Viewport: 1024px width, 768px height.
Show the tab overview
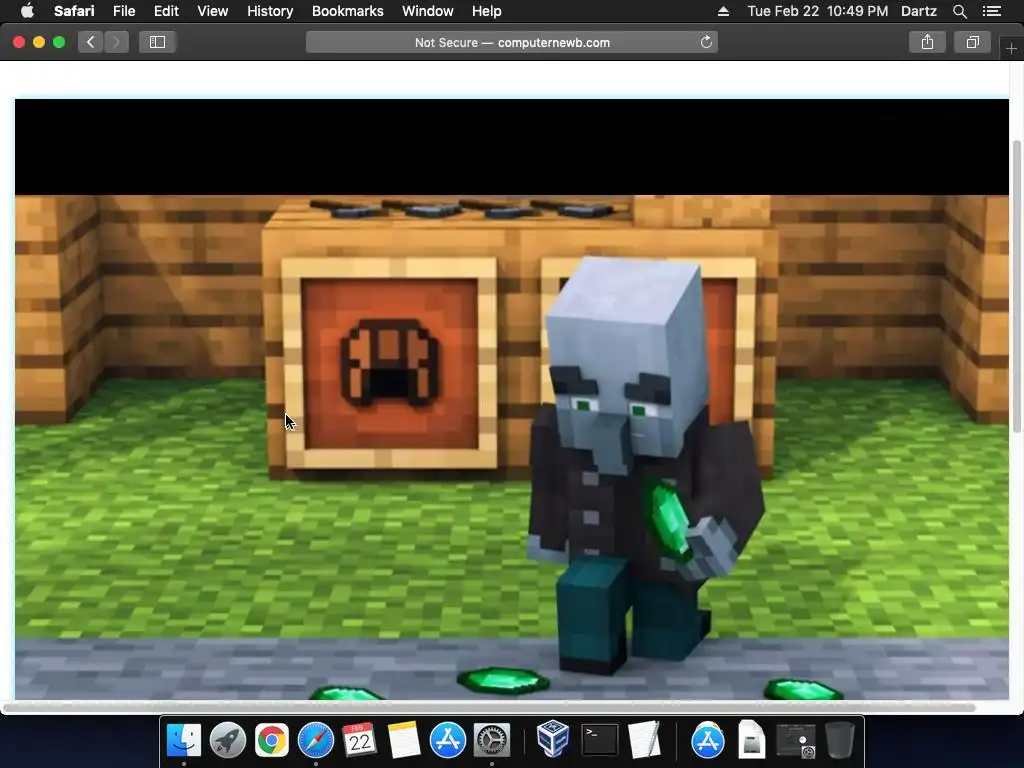pyautogui.click(x=972, y=42)
